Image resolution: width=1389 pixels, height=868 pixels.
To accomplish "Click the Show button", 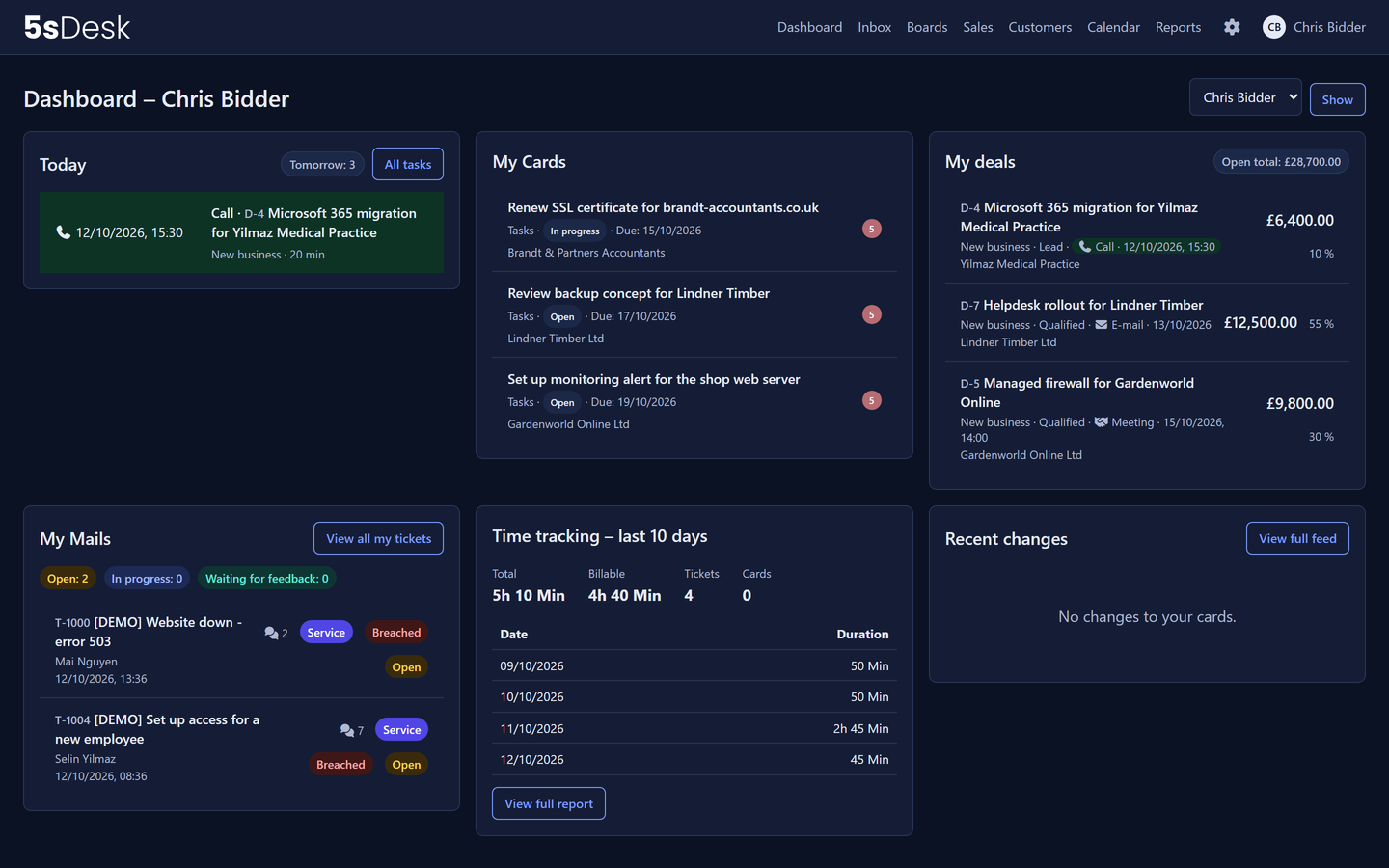I will [1337, 99].
